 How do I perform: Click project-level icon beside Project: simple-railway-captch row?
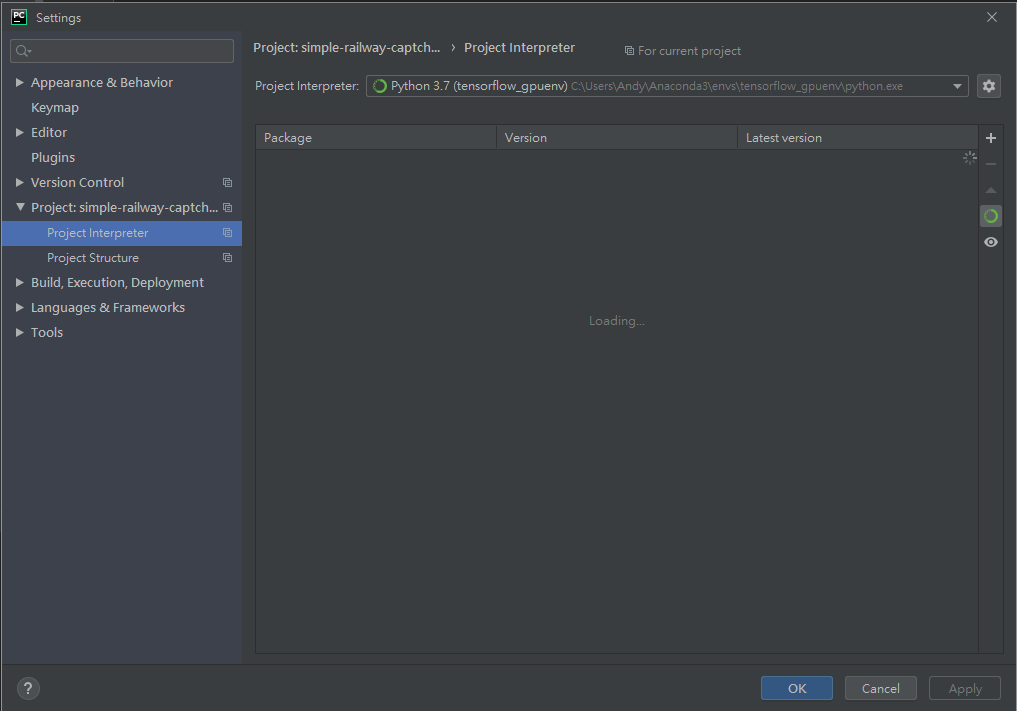coord(227,208)
